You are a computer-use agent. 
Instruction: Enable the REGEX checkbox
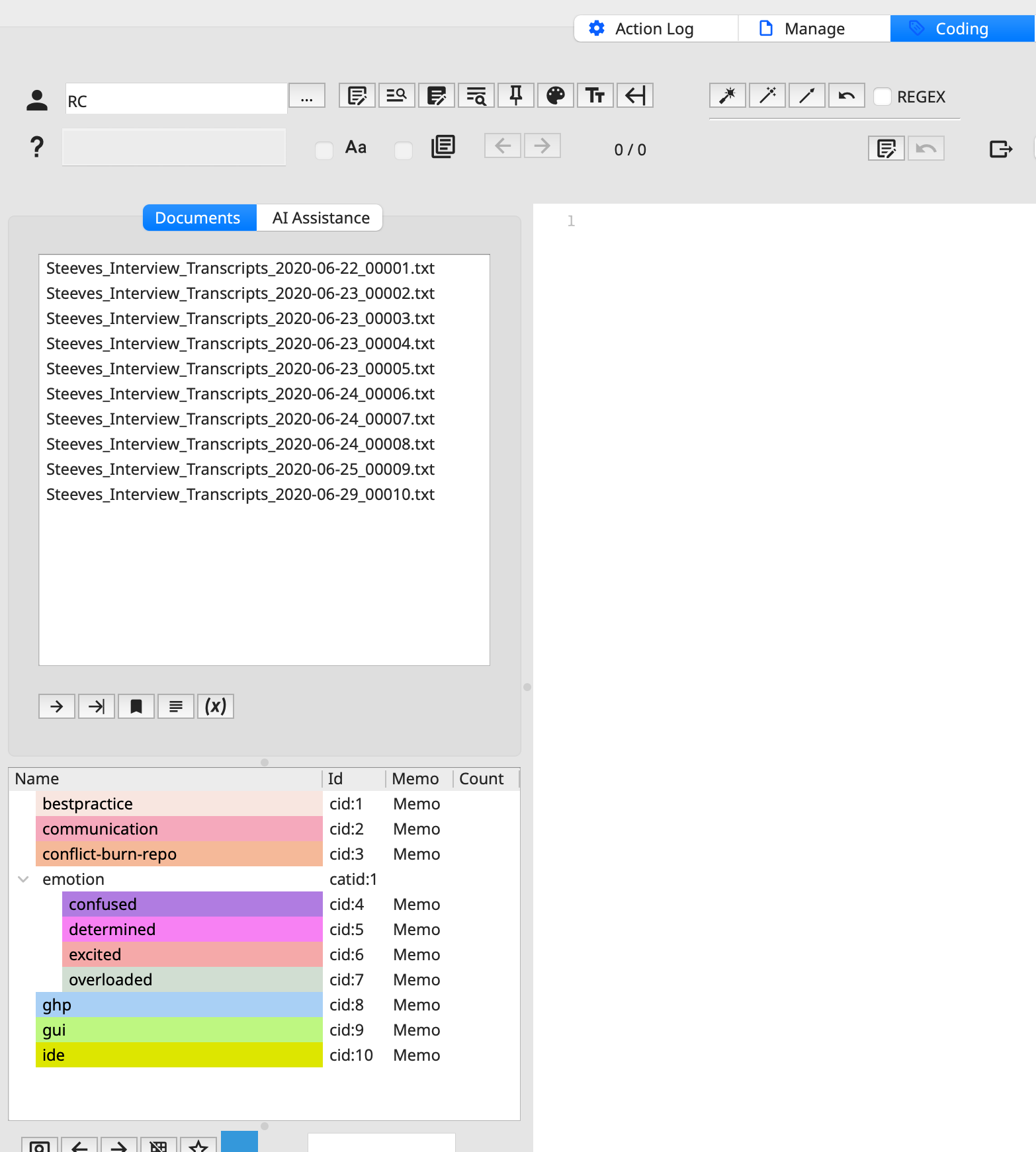pyautogui.click(x=883, y=97)
